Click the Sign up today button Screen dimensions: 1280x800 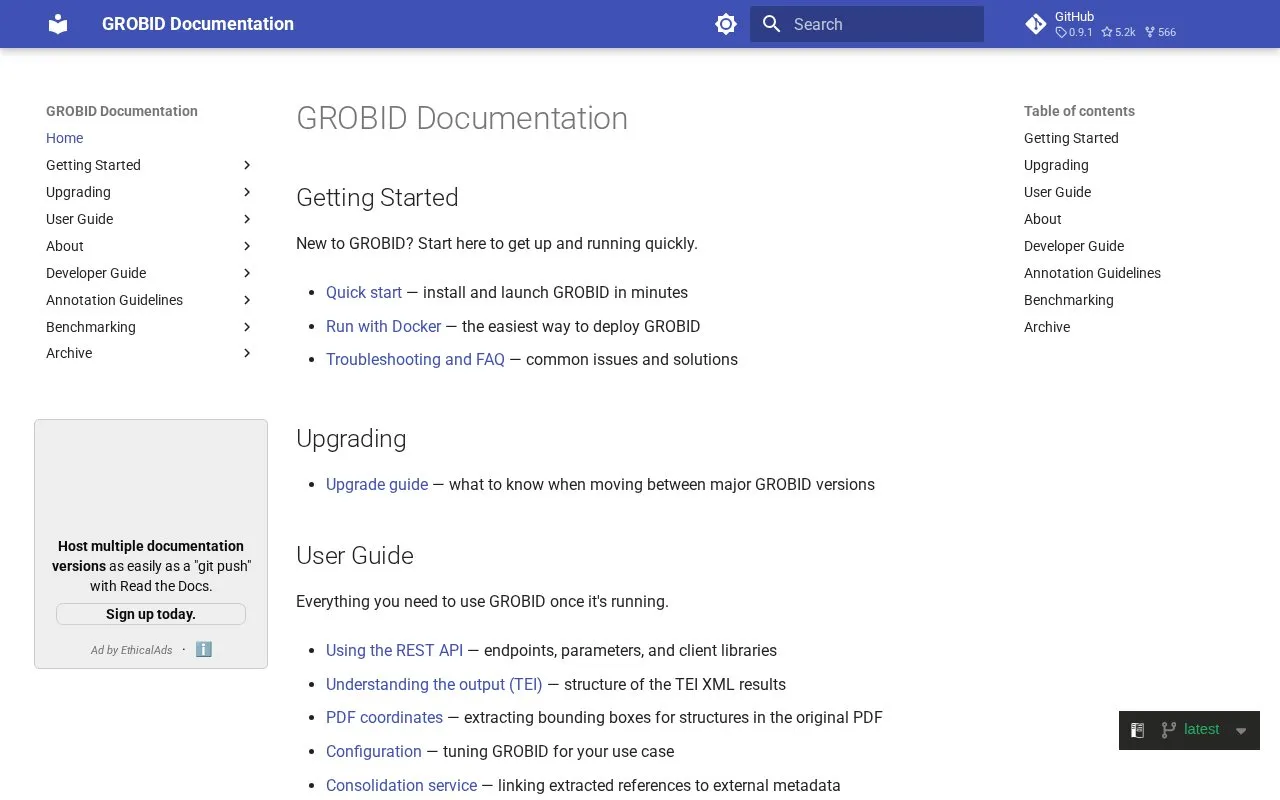click(151, 614)
